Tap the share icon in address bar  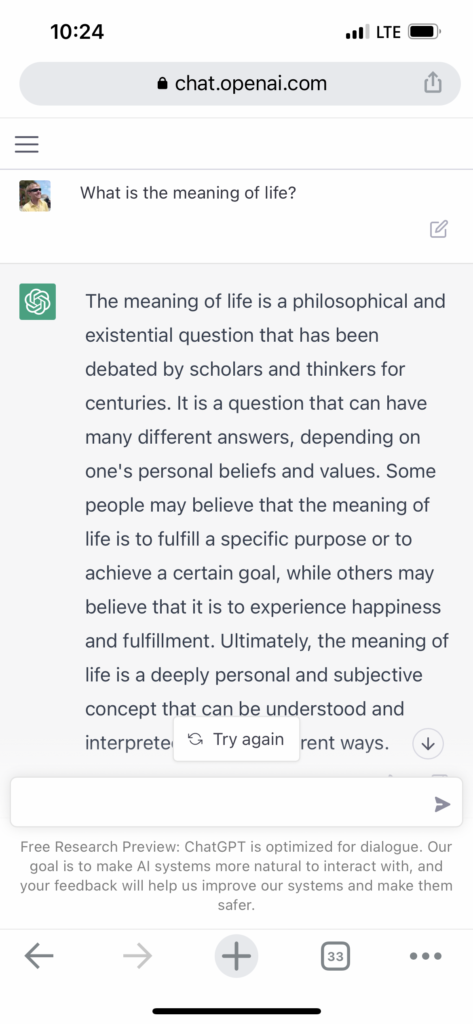coord(432,83)
